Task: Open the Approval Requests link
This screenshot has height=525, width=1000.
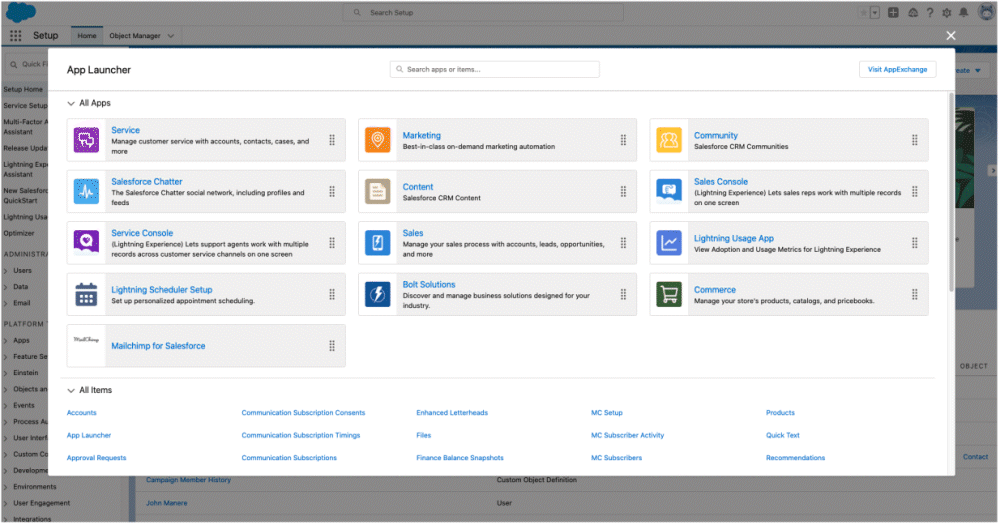Action: [x=96, y=458]
